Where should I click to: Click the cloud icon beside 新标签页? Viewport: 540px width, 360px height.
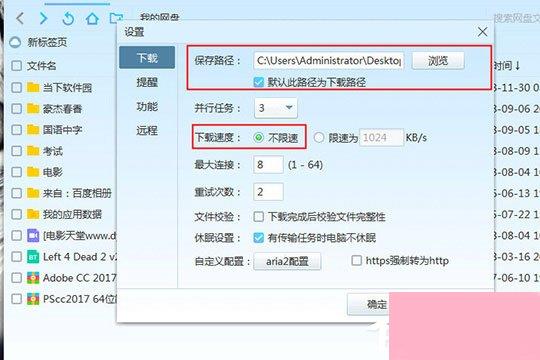(15, 42)
